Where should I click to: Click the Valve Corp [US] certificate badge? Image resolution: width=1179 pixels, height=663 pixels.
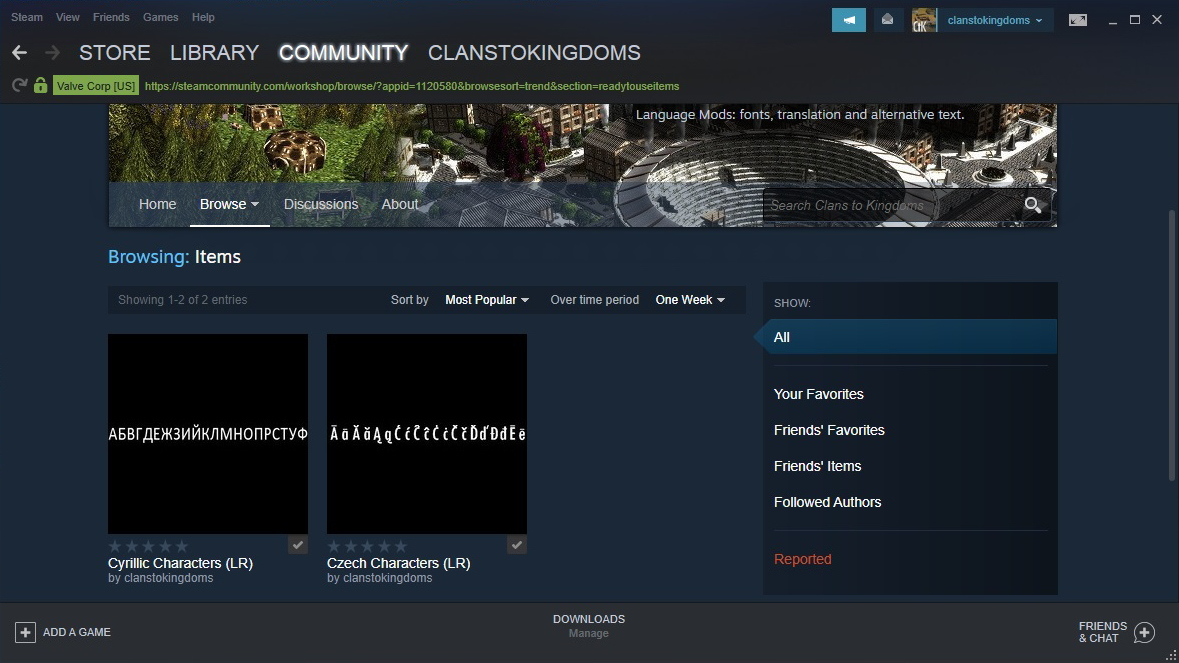point(95,86)
